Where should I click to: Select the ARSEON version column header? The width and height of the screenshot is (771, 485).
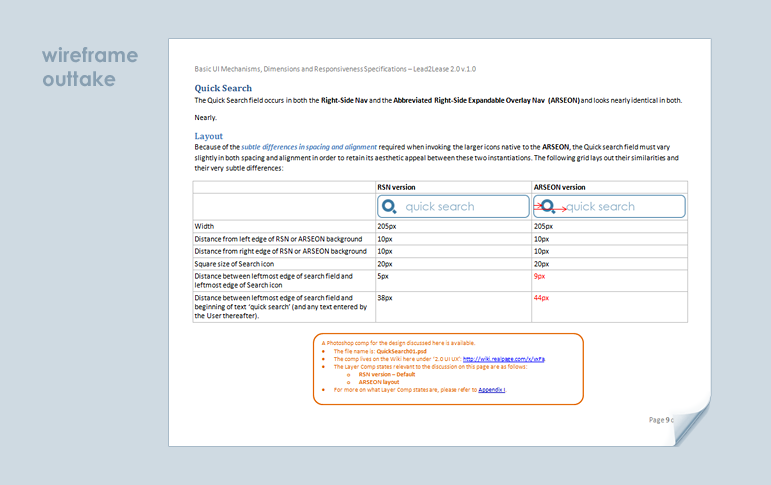click(x=560, y=187)
